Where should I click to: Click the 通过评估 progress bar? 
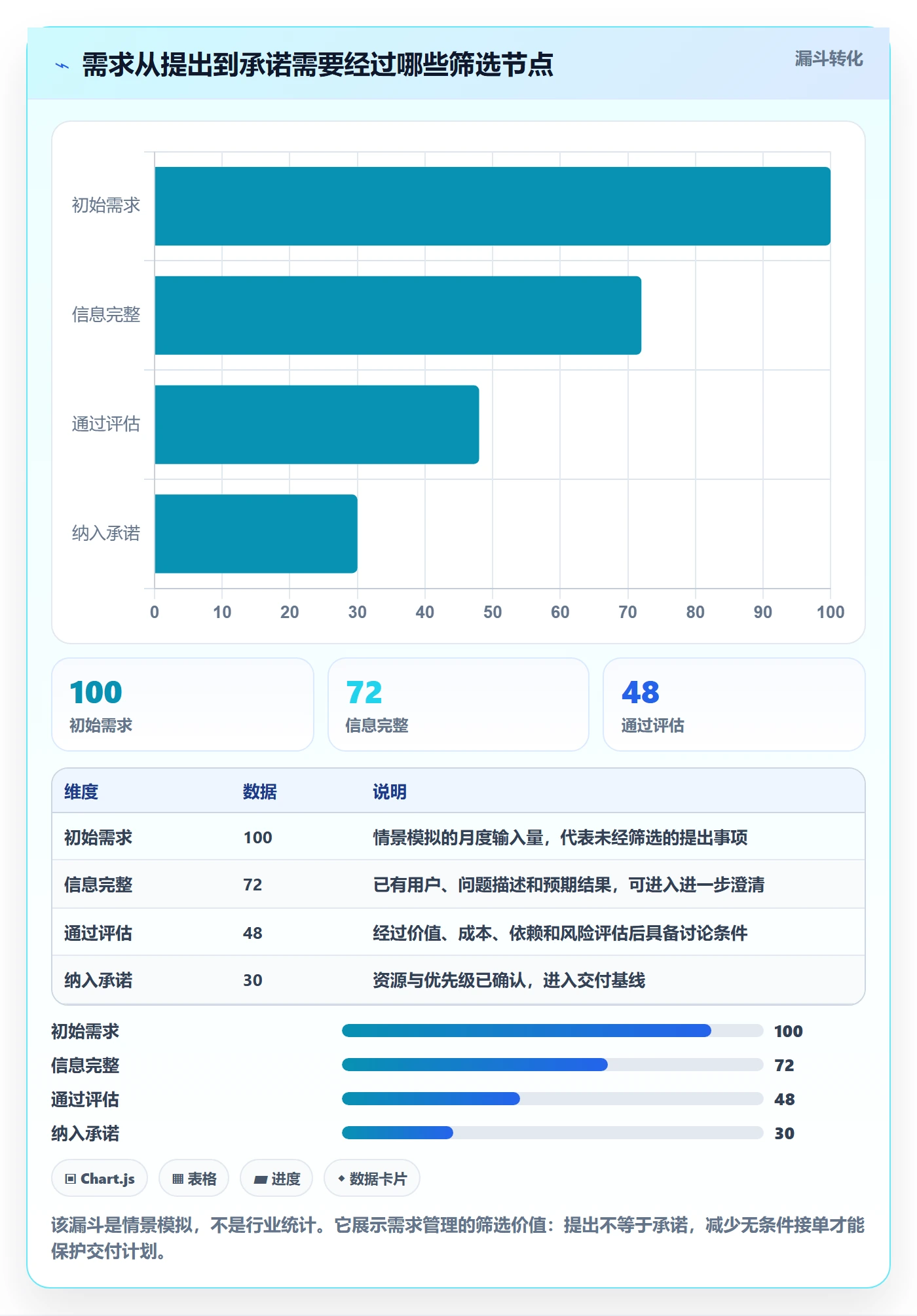click(x=553, y=1099)
